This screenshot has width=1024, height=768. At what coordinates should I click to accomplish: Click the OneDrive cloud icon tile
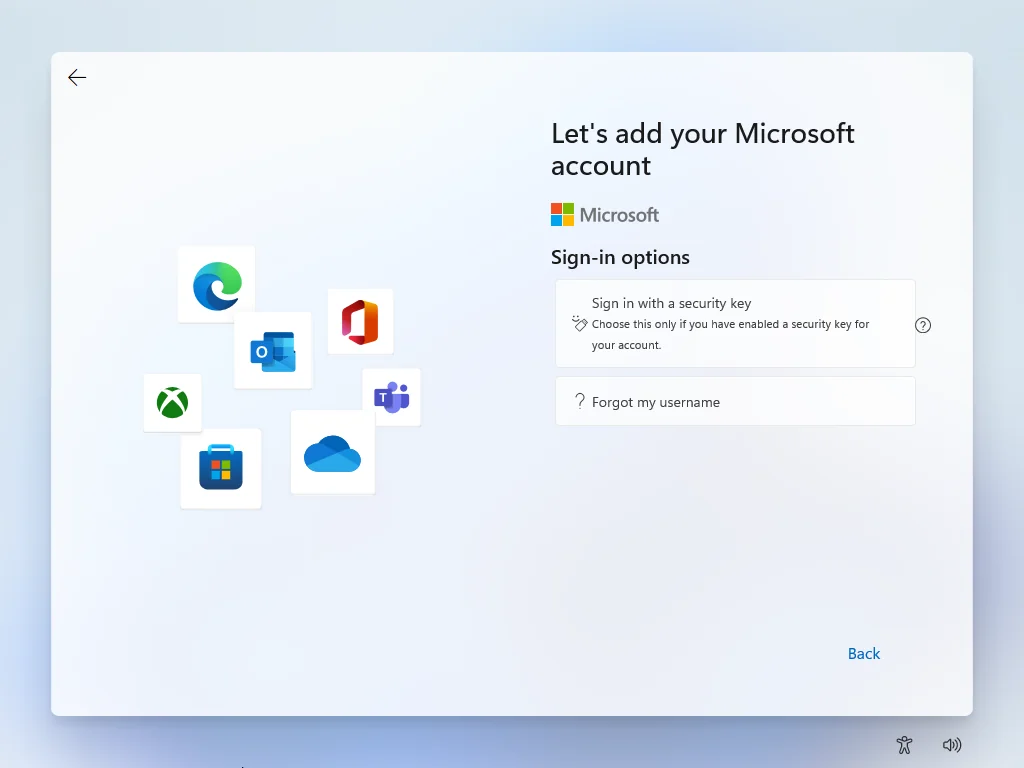pyautogui.click(x=332, y=452)
